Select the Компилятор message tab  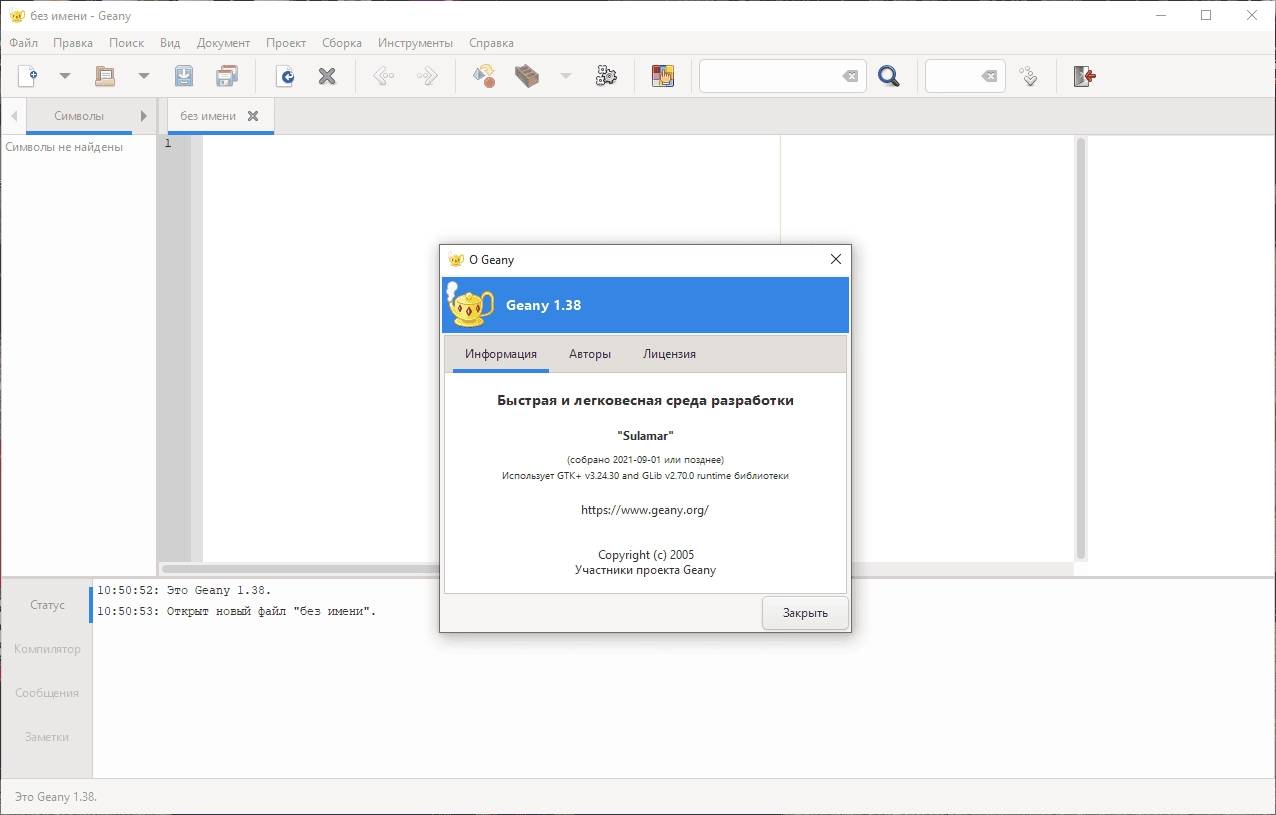[x=47, y=649]
